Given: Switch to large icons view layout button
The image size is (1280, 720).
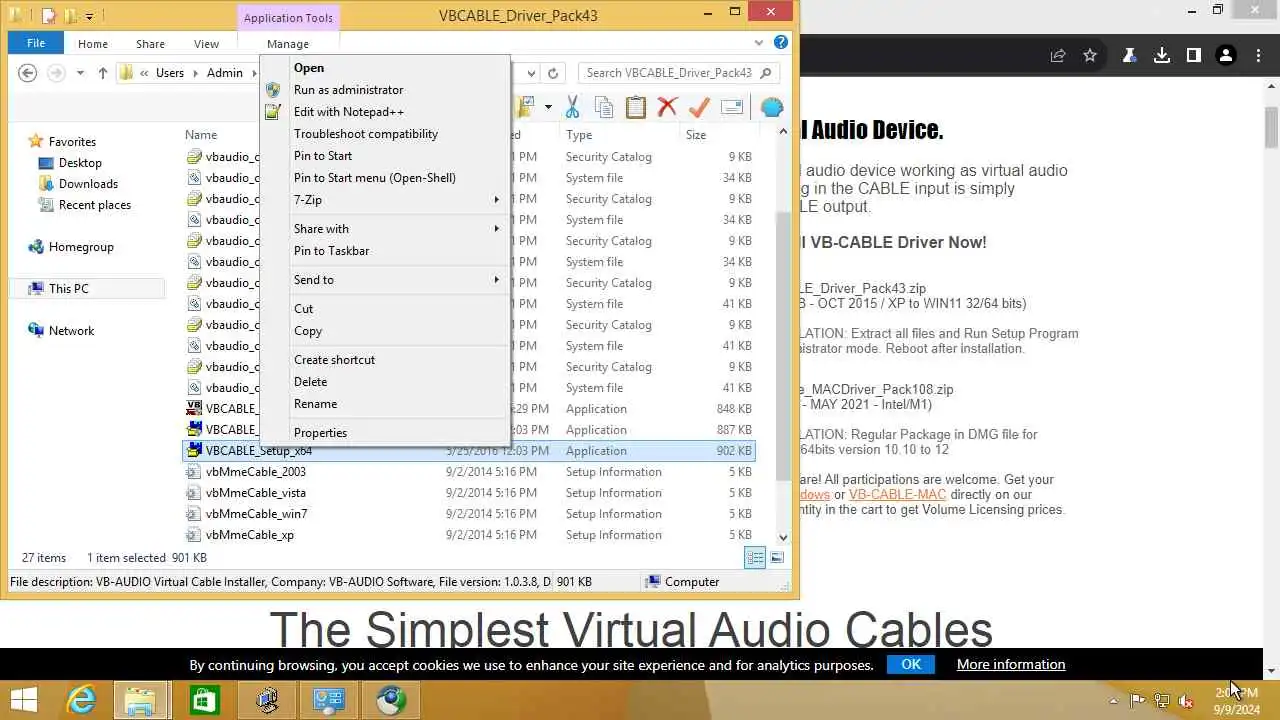Looking at the screenshot, I should coord(777,558).
